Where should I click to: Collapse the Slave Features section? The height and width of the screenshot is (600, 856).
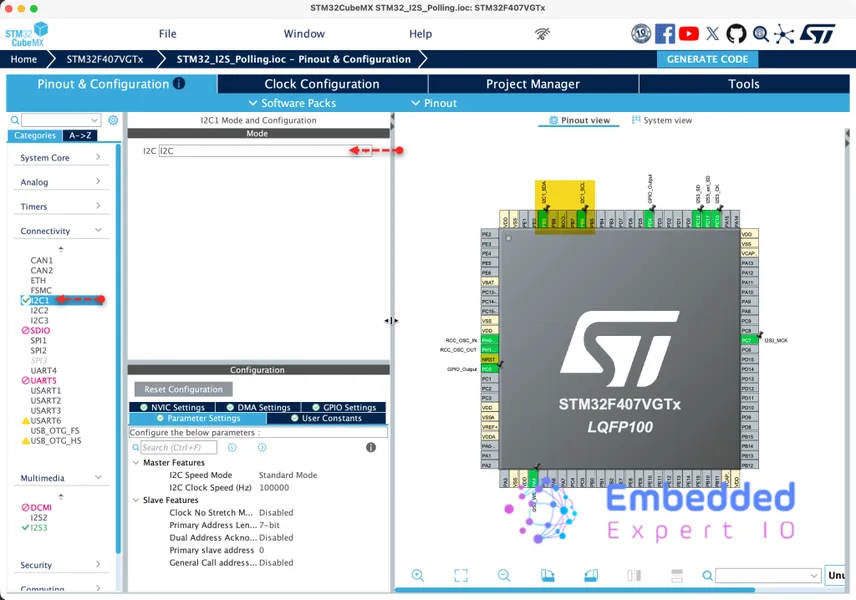(136, 500)
